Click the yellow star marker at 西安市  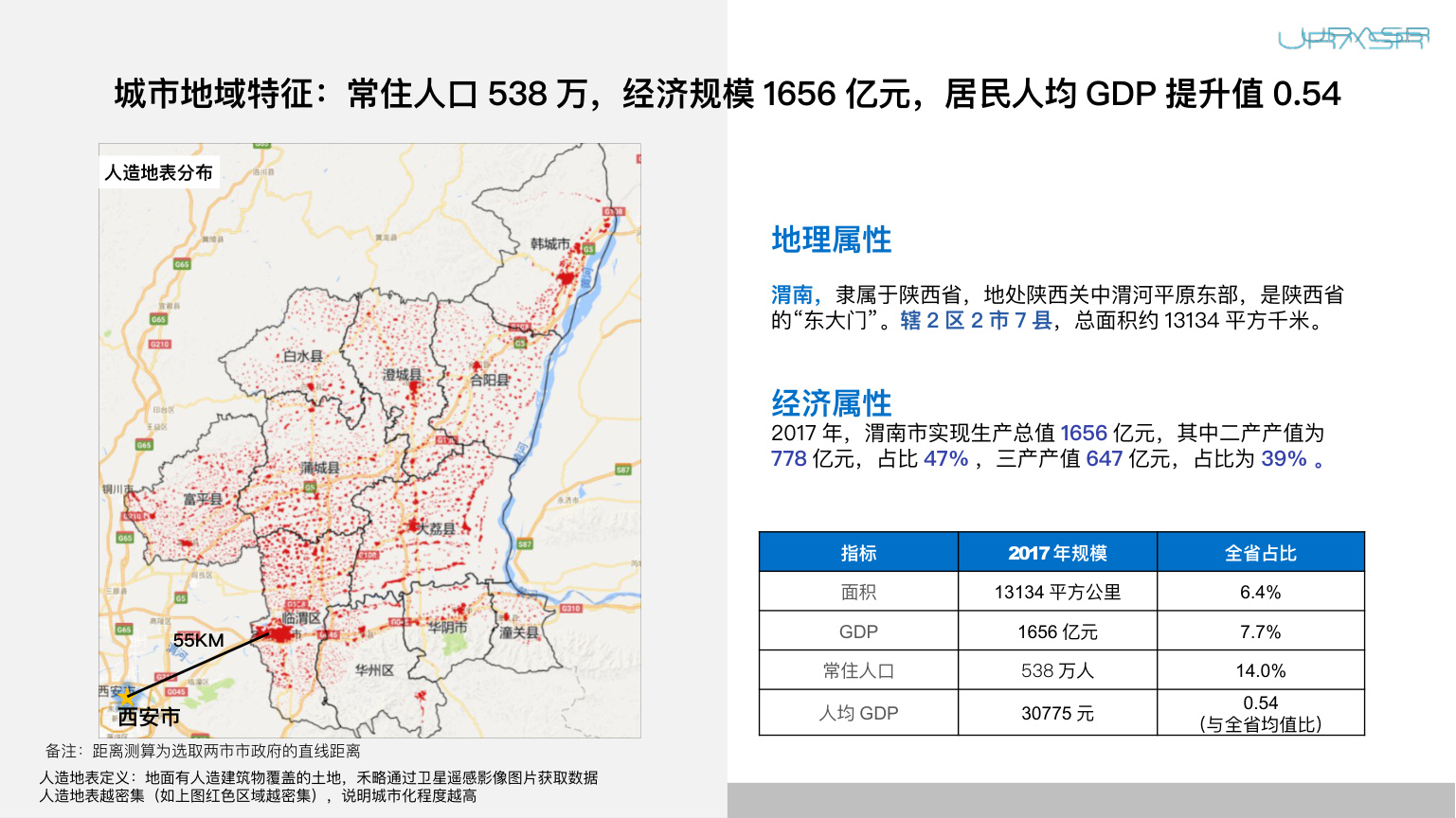[x=128, y=697]
